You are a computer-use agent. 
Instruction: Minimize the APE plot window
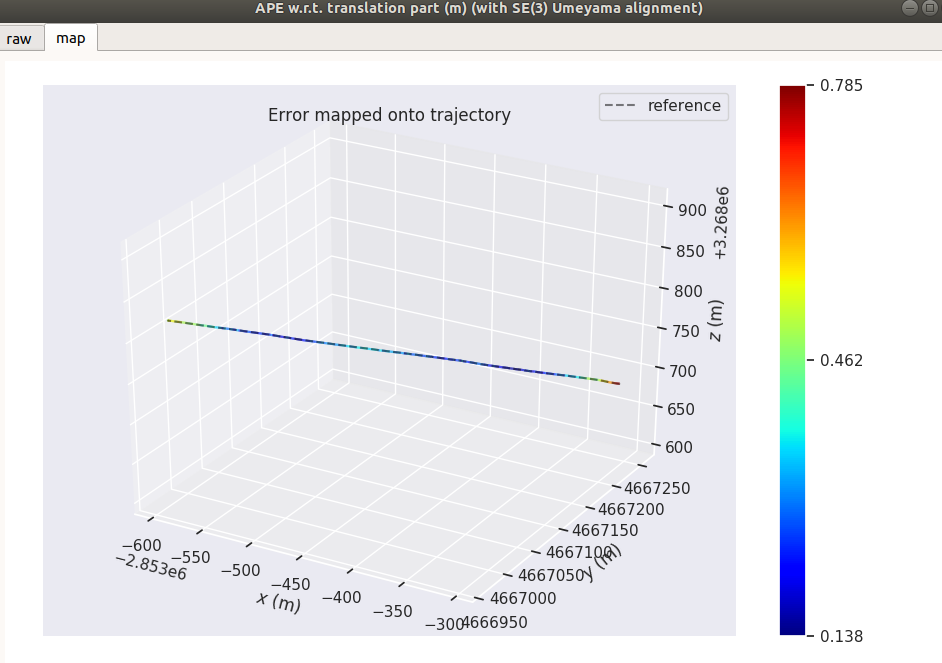(910, 8)
